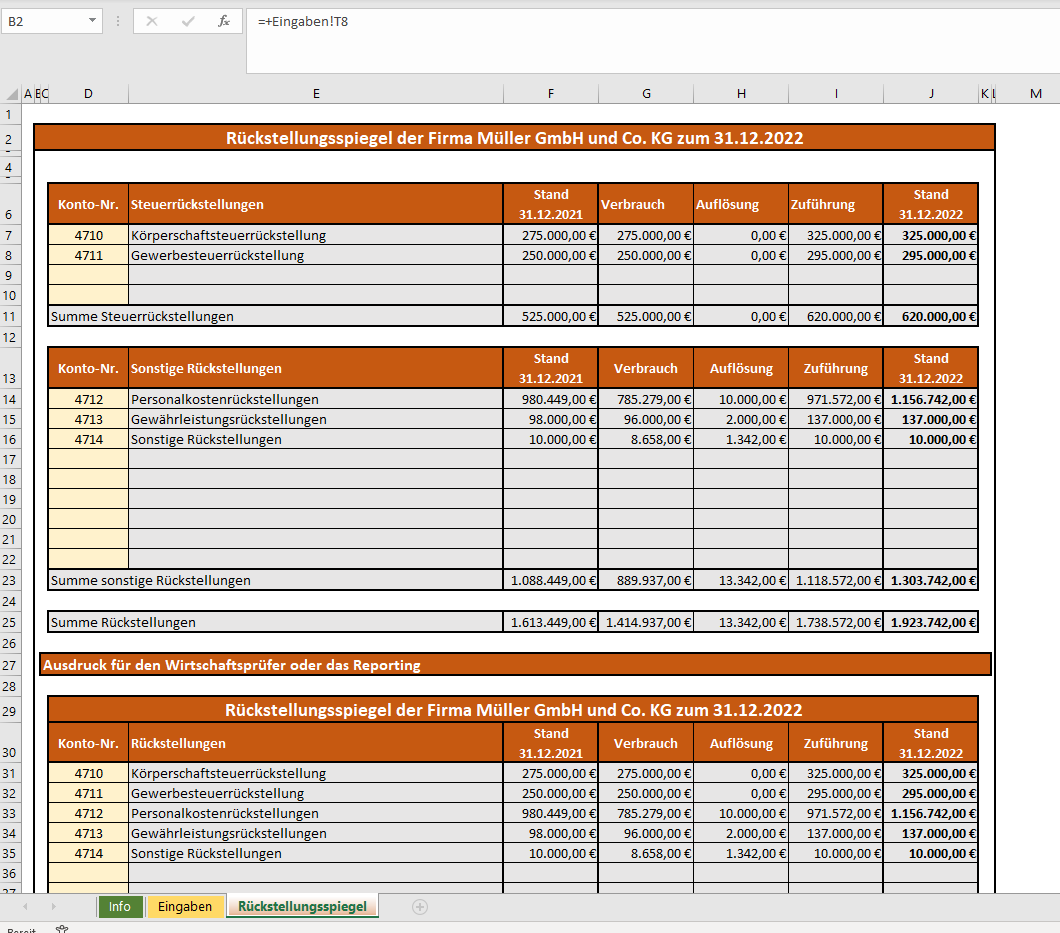Click the title cell in row 29
Screen dimensions: 1060x933
tap(513, 710)
